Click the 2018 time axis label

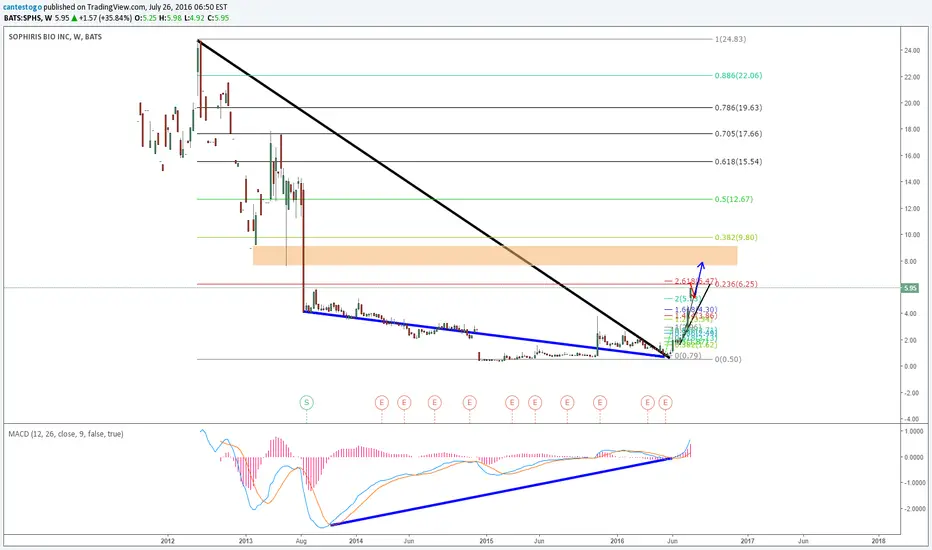[878, 540]
